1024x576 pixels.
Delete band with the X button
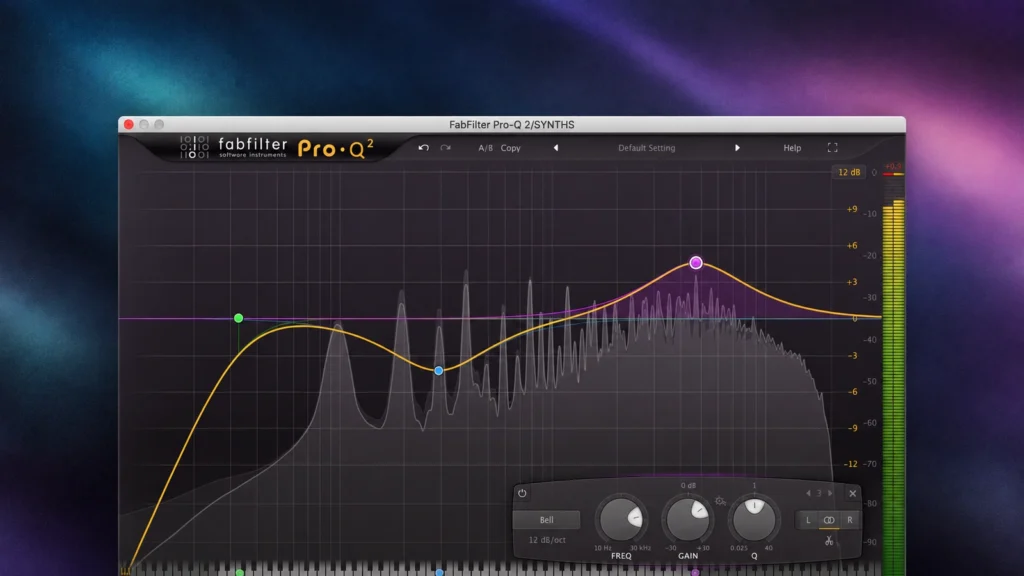point(852,493)
